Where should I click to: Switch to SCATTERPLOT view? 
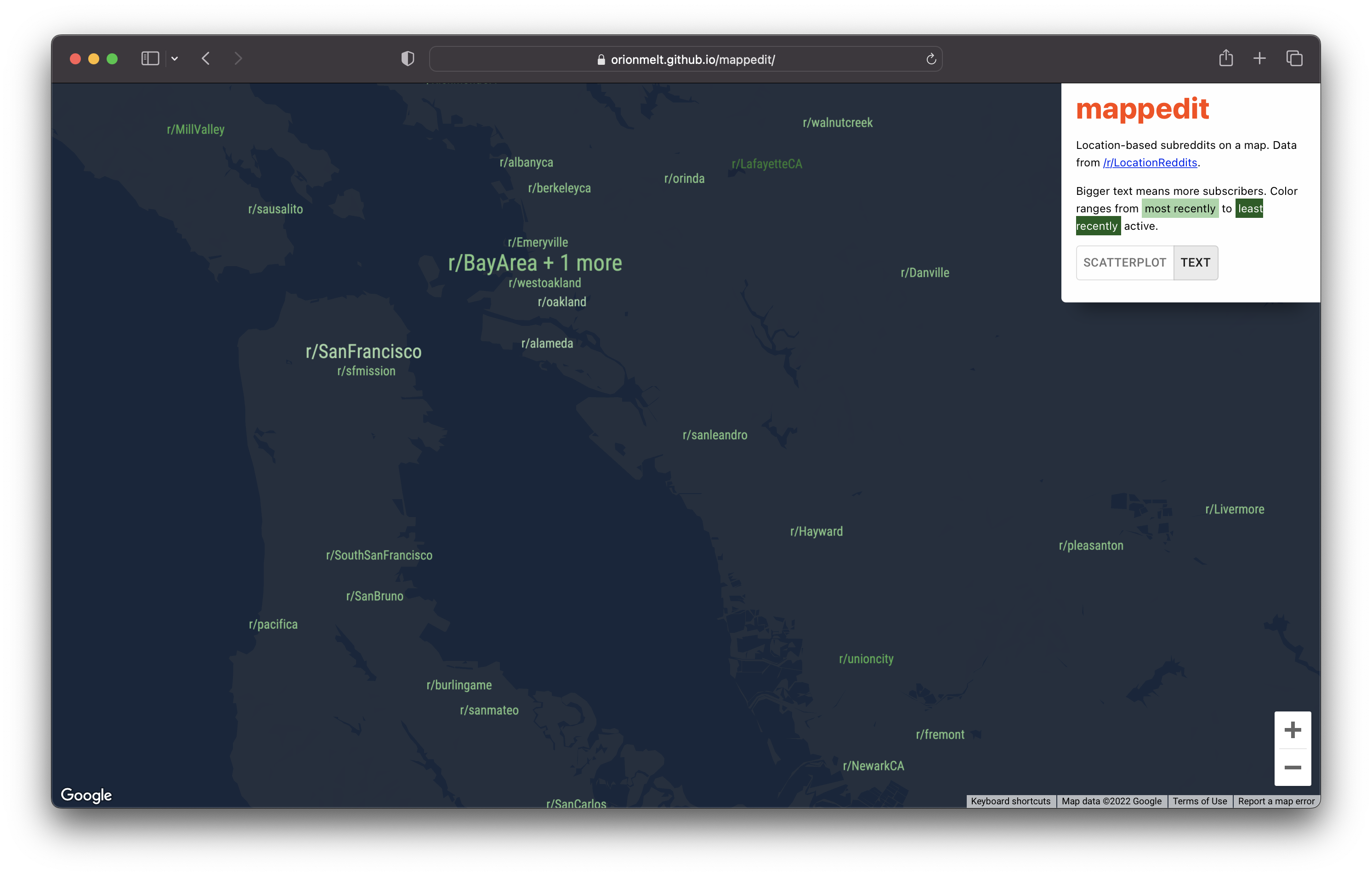tap(1124, 263)
